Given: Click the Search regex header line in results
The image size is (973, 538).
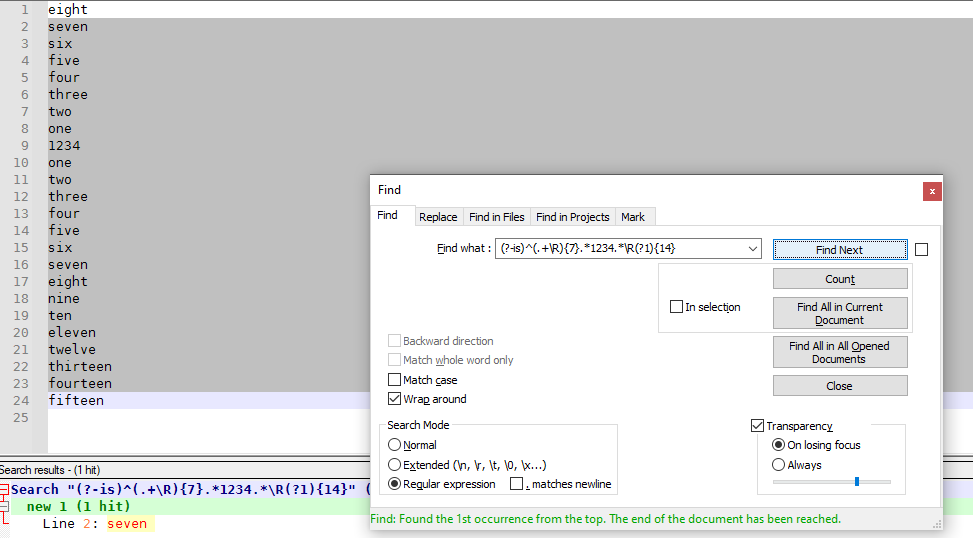Looking at the screenshot, I should [x=189, y=490].
